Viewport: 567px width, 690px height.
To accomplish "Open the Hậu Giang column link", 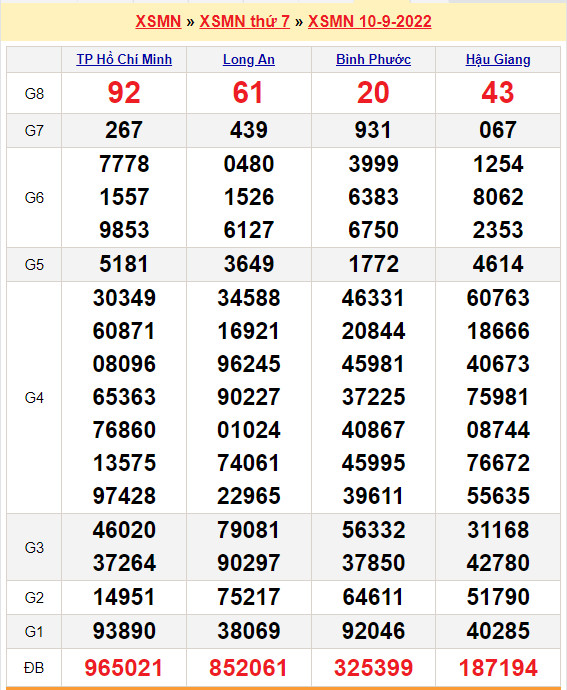I will point(498,59).
